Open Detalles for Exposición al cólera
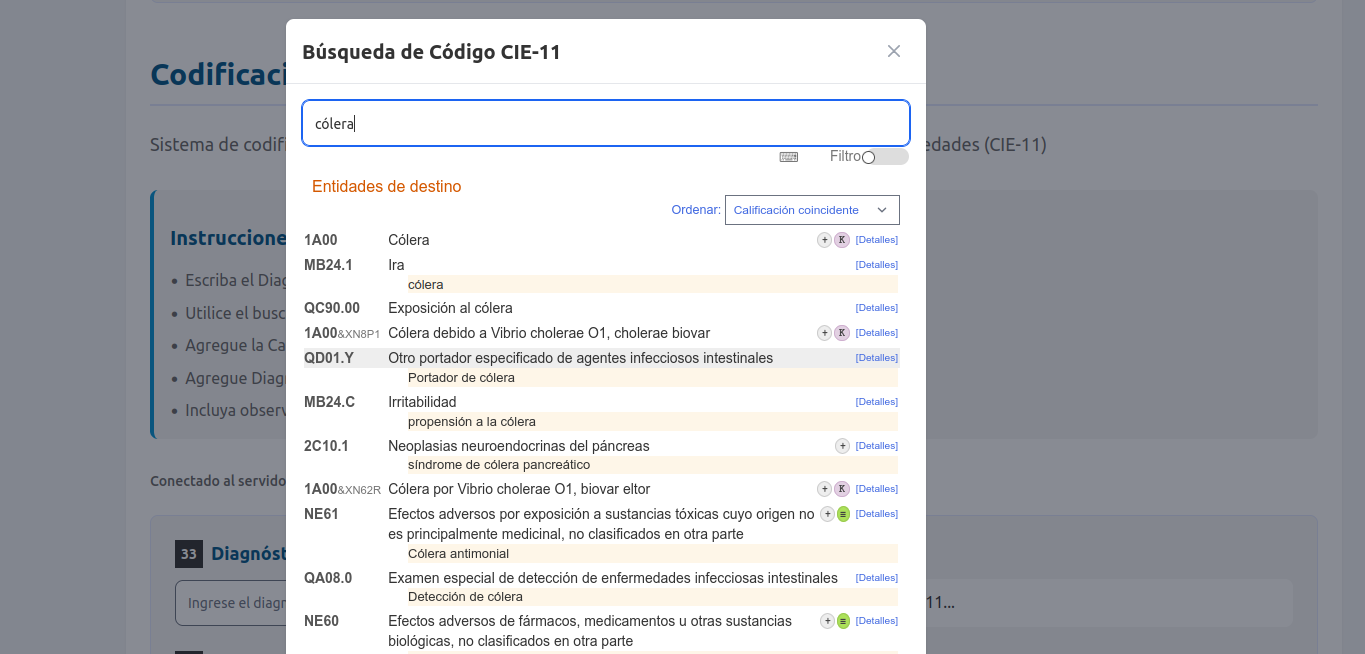1365x654 pixels. click(x=876, y=308)
